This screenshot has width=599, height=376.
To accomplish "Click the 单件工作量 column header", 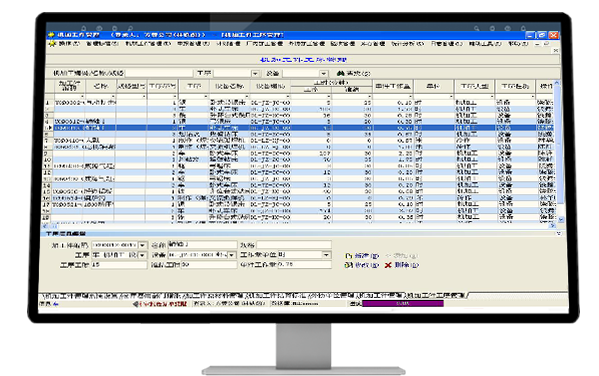I will (393, 86).
